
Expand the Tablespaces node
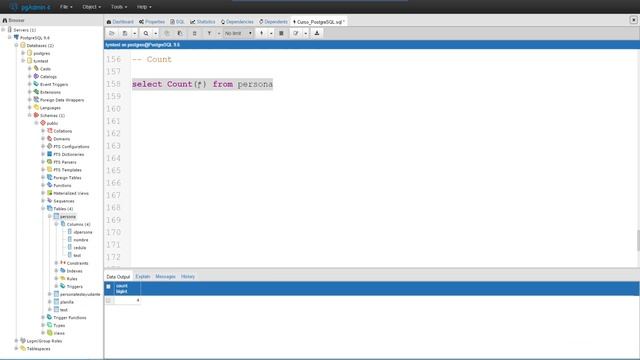(16, 349)
